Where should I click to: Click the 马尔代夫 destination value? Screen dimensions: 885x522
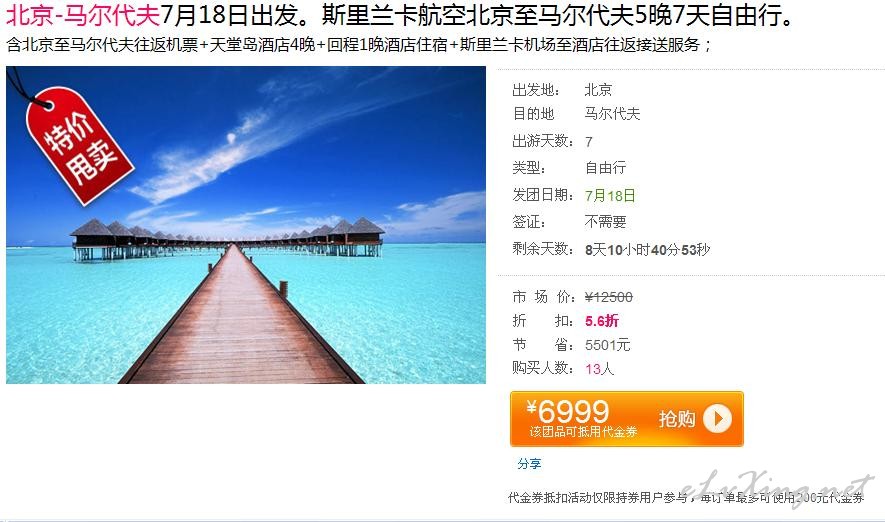click(x=612, y=114)
